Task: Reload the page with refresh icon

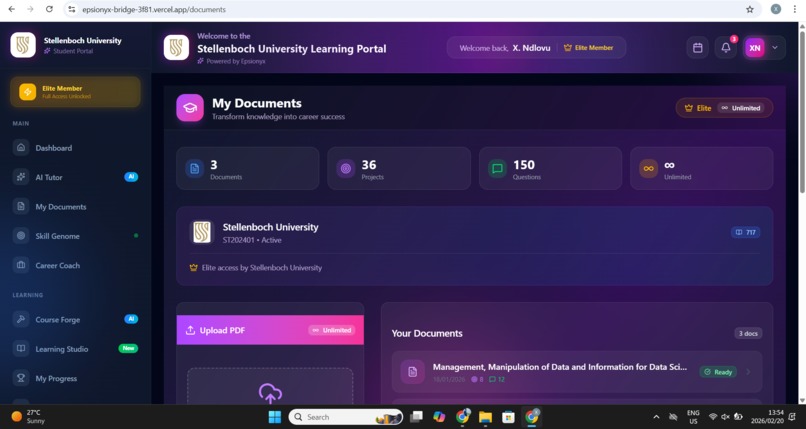Action: coord(49,9)
